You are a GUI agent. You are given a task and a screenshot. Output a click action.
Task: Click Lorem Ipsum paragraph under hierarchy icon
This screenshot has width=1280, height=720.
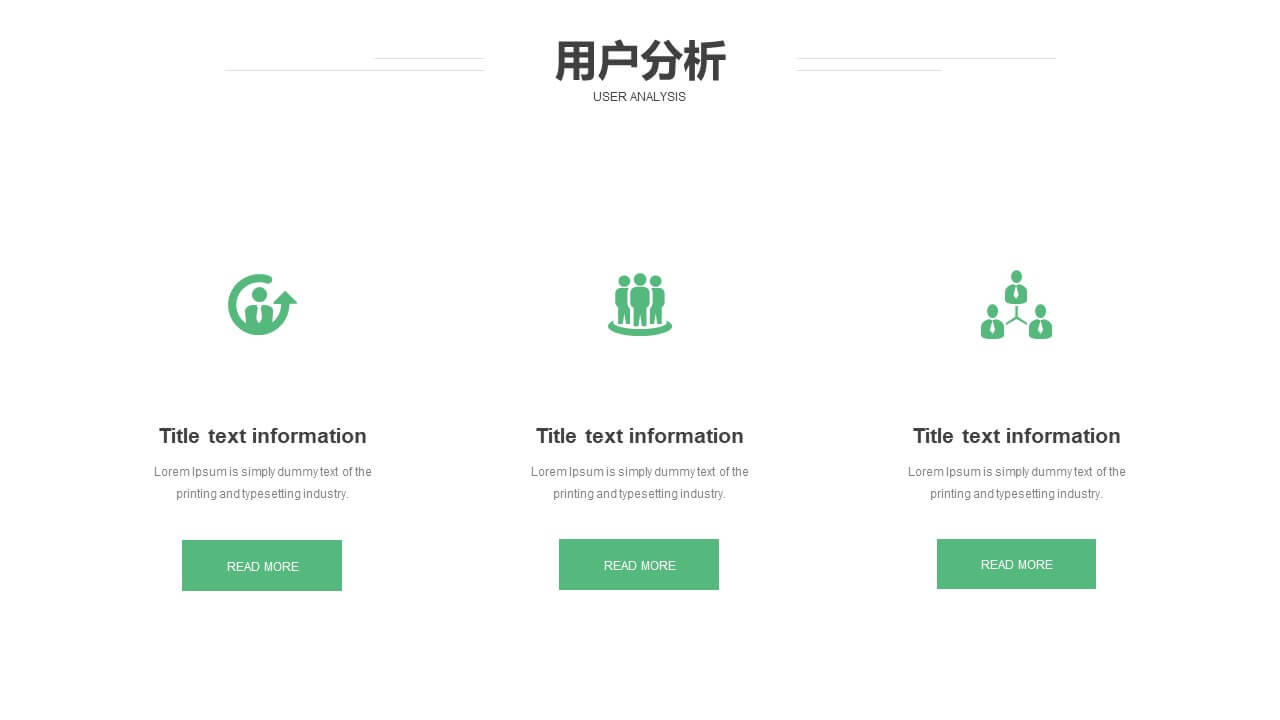point(1017,483)
